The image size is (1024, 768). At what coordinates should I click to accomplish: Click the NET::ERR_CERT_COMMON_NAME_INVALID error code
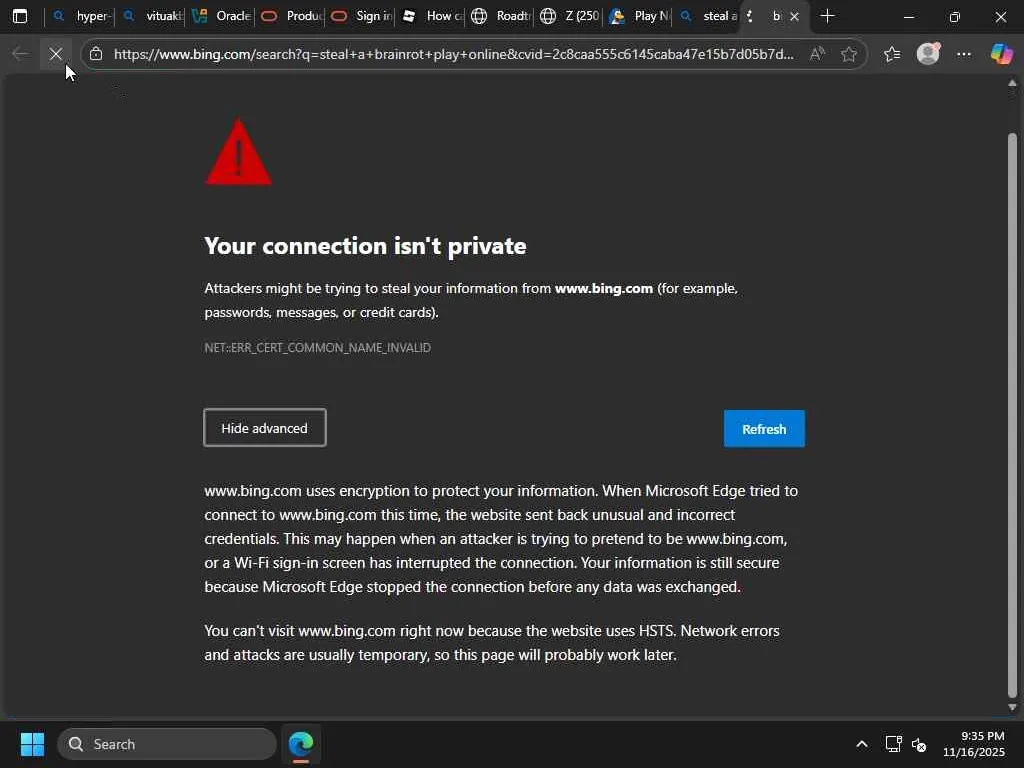click(317, 347)
